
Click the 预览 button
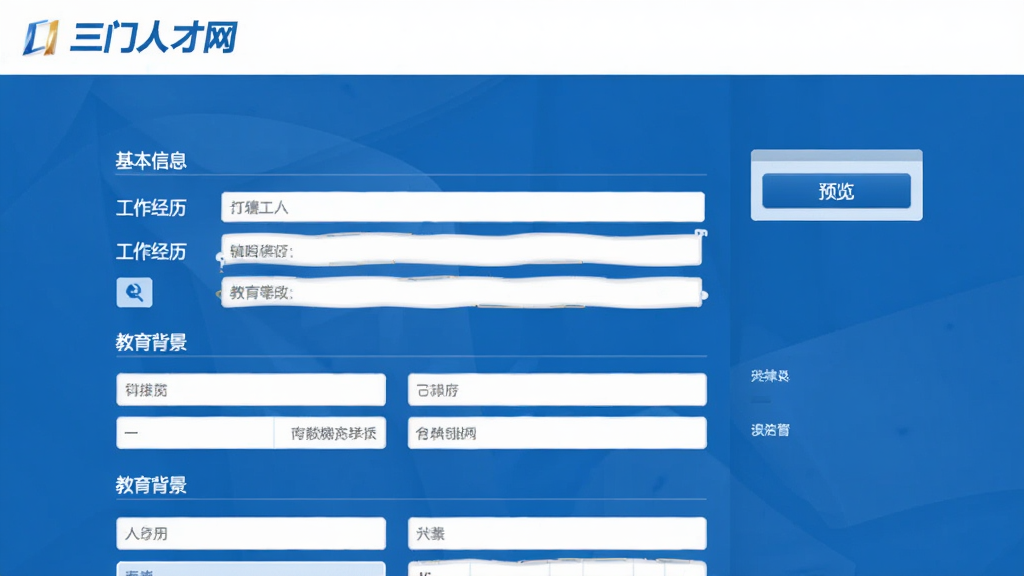(836, 191)
